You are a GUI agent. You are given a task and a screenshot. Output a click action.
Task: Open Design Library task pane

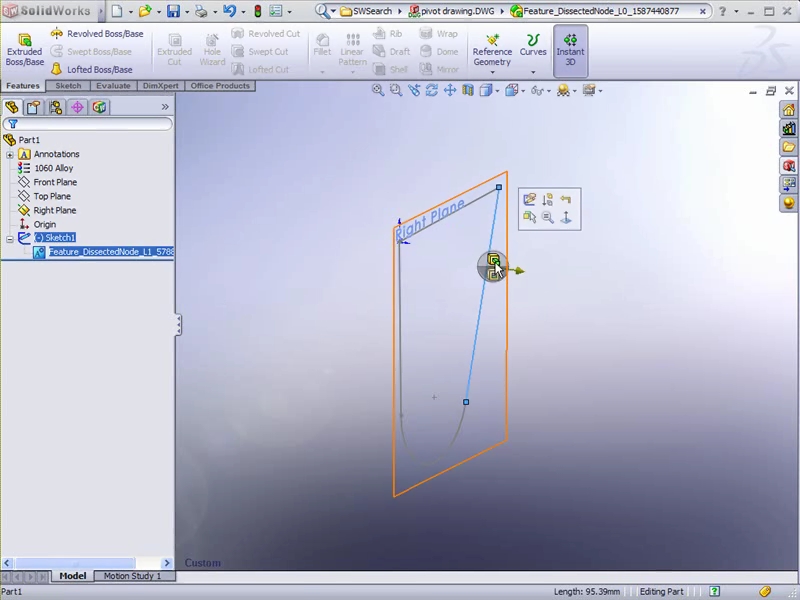pyautogui.click(x=789, y=129)
